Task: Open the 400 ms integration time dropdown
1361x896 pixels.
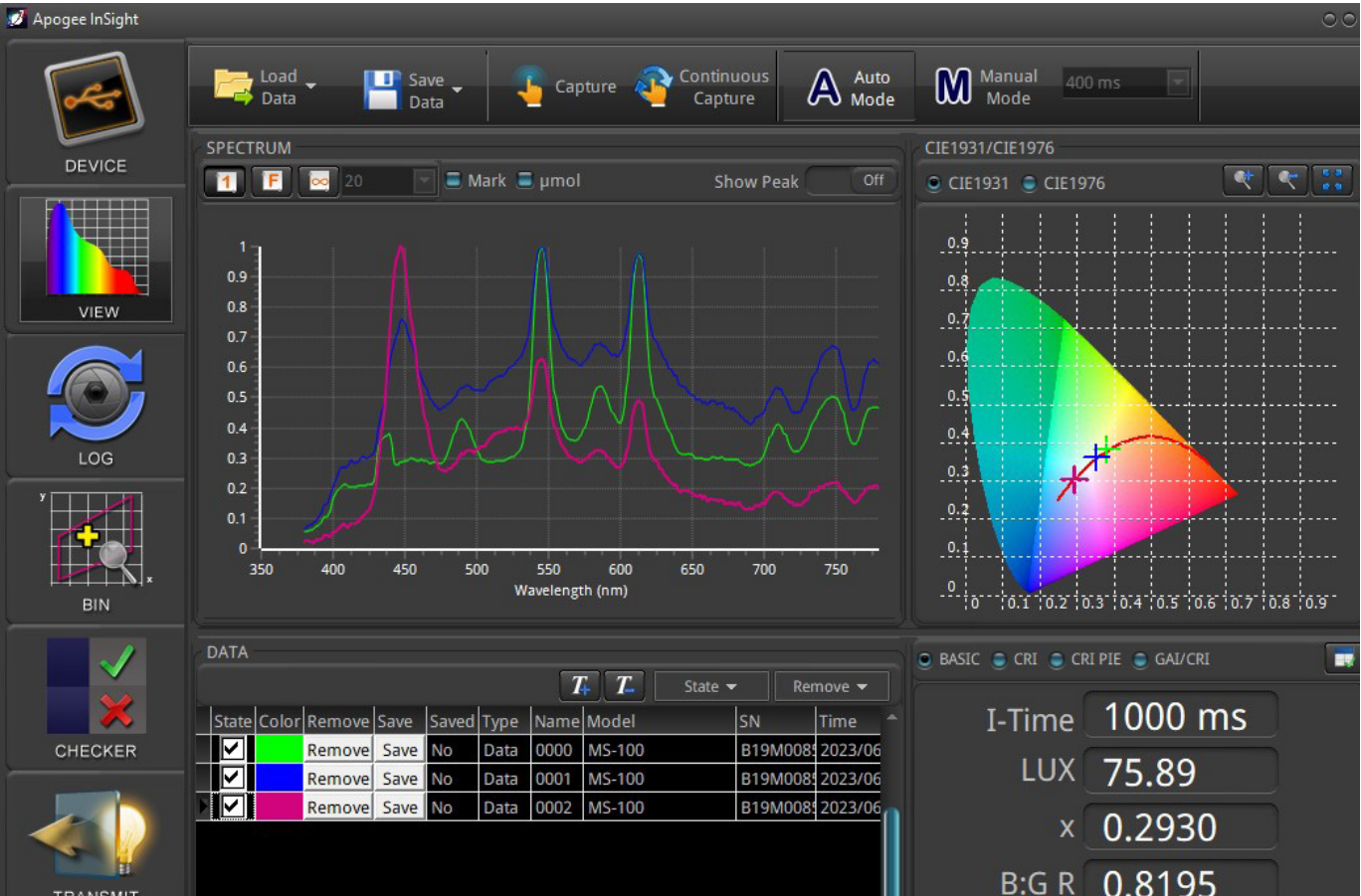Action: coord(1177,83)
